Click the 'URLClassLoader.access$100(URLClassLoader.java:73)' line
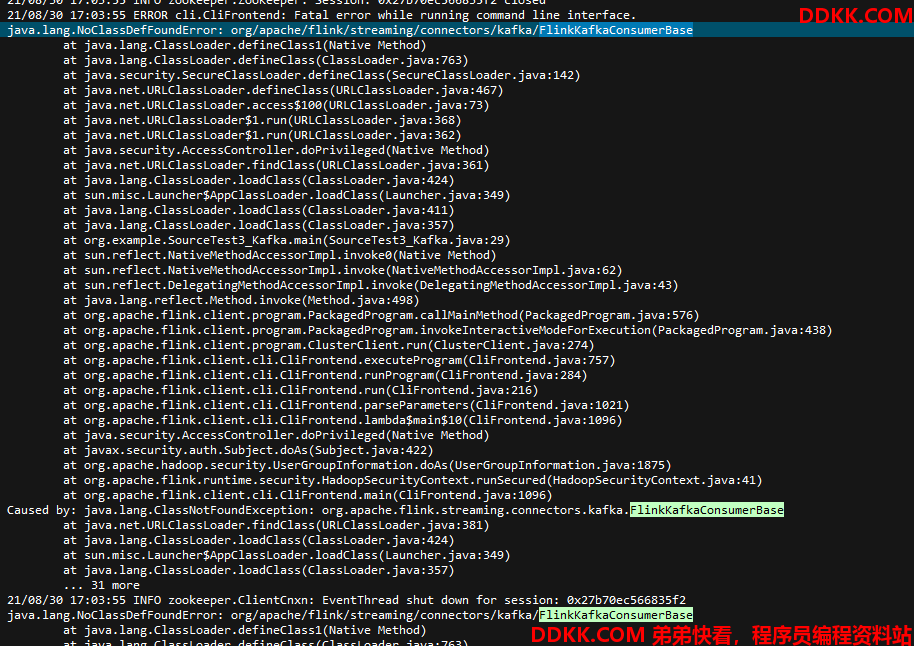The width and height of the screenshot is (914, 646). click(x=276, y=106)
